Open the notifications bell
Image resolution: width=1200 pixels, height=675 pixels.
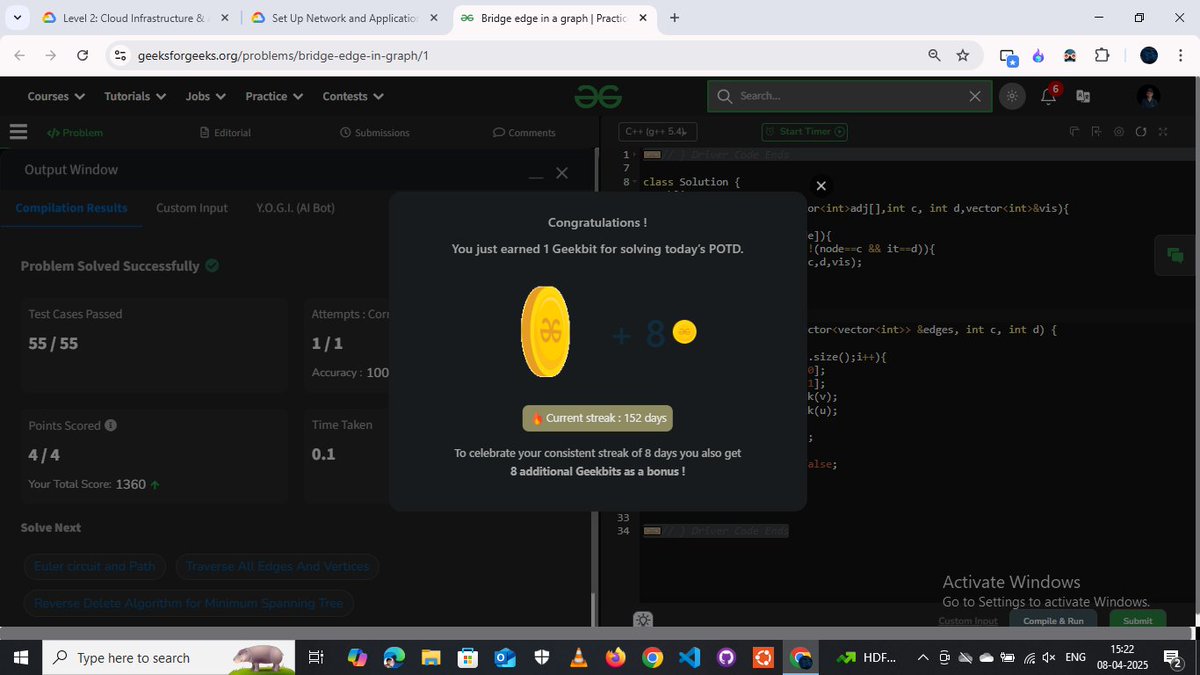click(x=1048, y=96)
